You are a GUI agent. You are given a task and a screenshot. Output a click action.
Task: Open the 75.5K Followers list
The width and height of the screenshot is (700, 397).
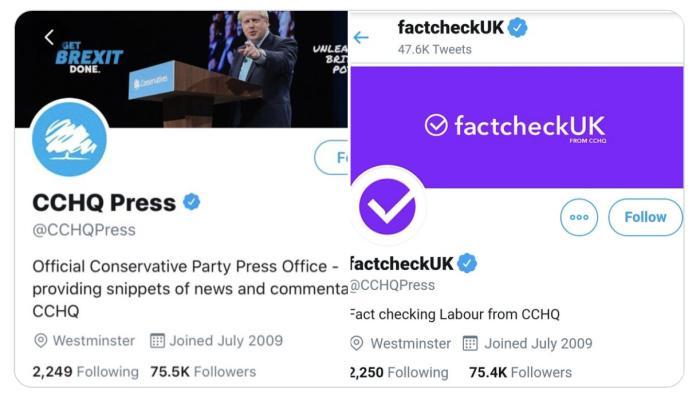click(203, 372)
